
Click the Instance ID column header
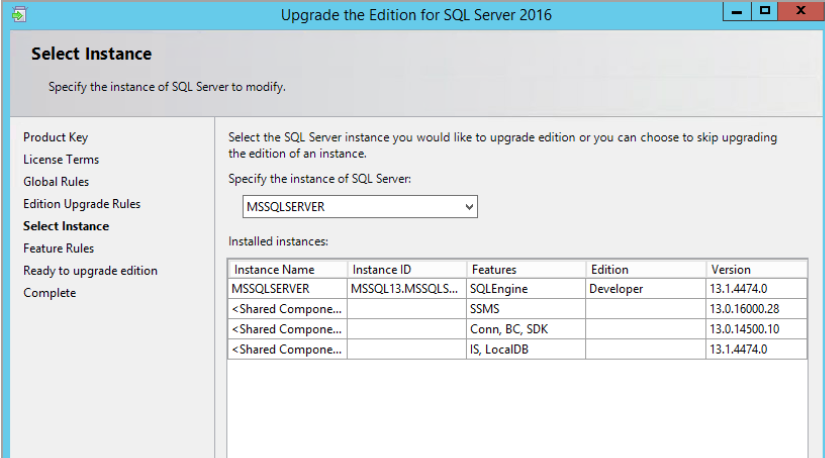tap(407, 270)
